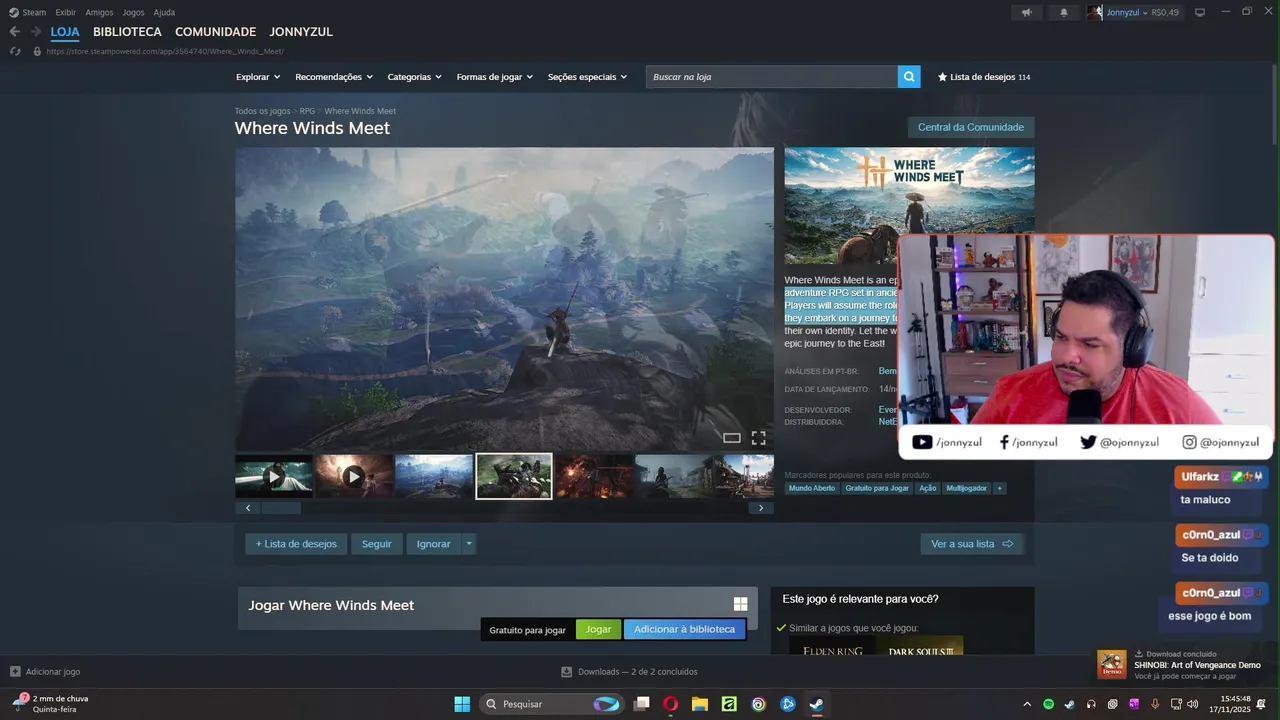Viewport: 1280px width, 720px height.
Task: Click the Task View taskbar icon
Action: tap(642, 704)
